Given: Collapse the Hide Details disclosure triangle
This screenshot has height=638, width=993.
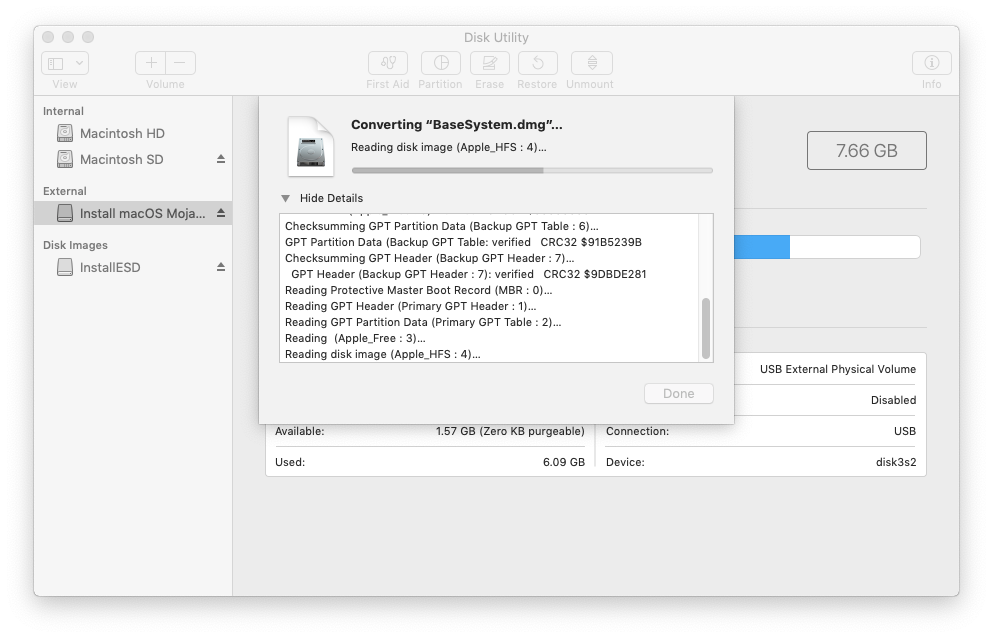Looking at the screenshot, I should coord(286,198).
